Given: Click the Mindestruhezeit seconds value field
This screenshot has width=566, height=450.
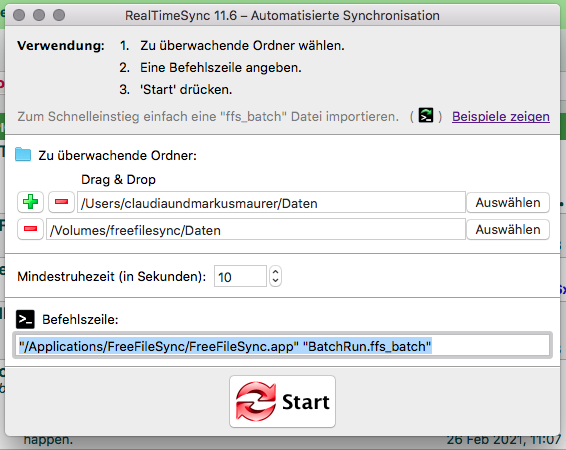Looking at the screenshot, I should [x=240, y=276].
